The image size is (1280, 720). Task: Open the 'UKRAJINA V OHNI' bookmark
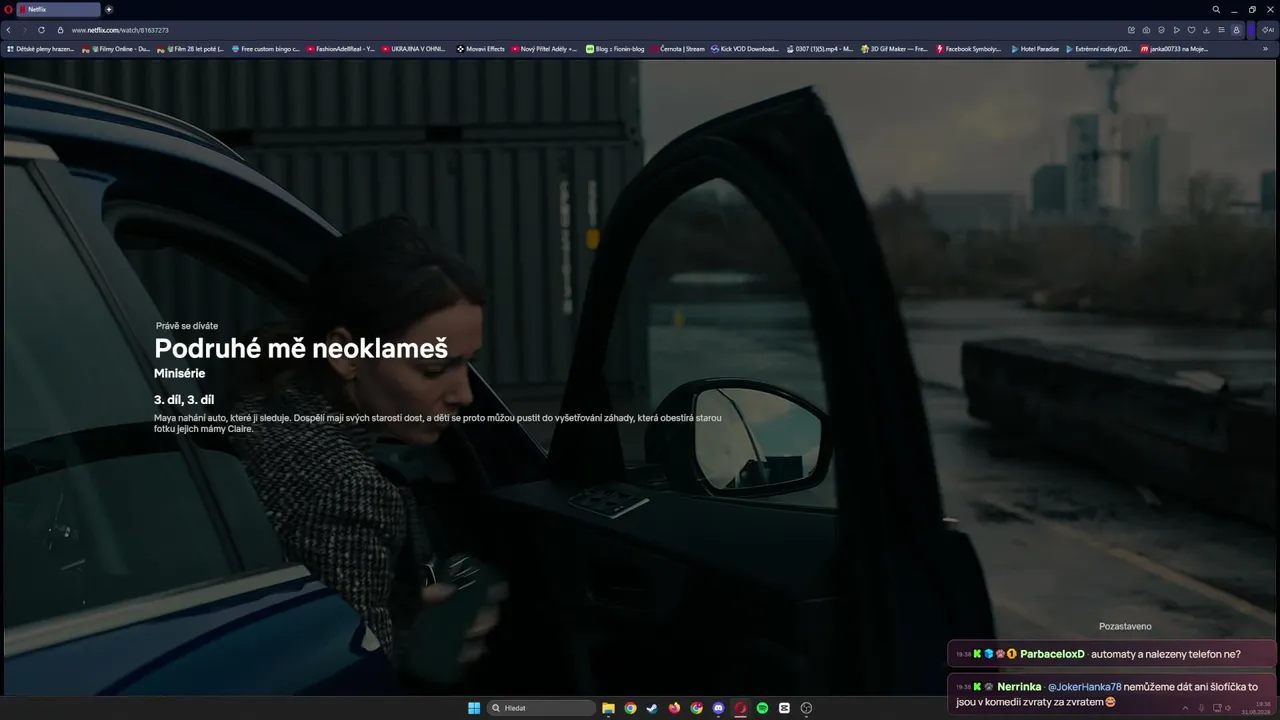(x=414, y=49)
